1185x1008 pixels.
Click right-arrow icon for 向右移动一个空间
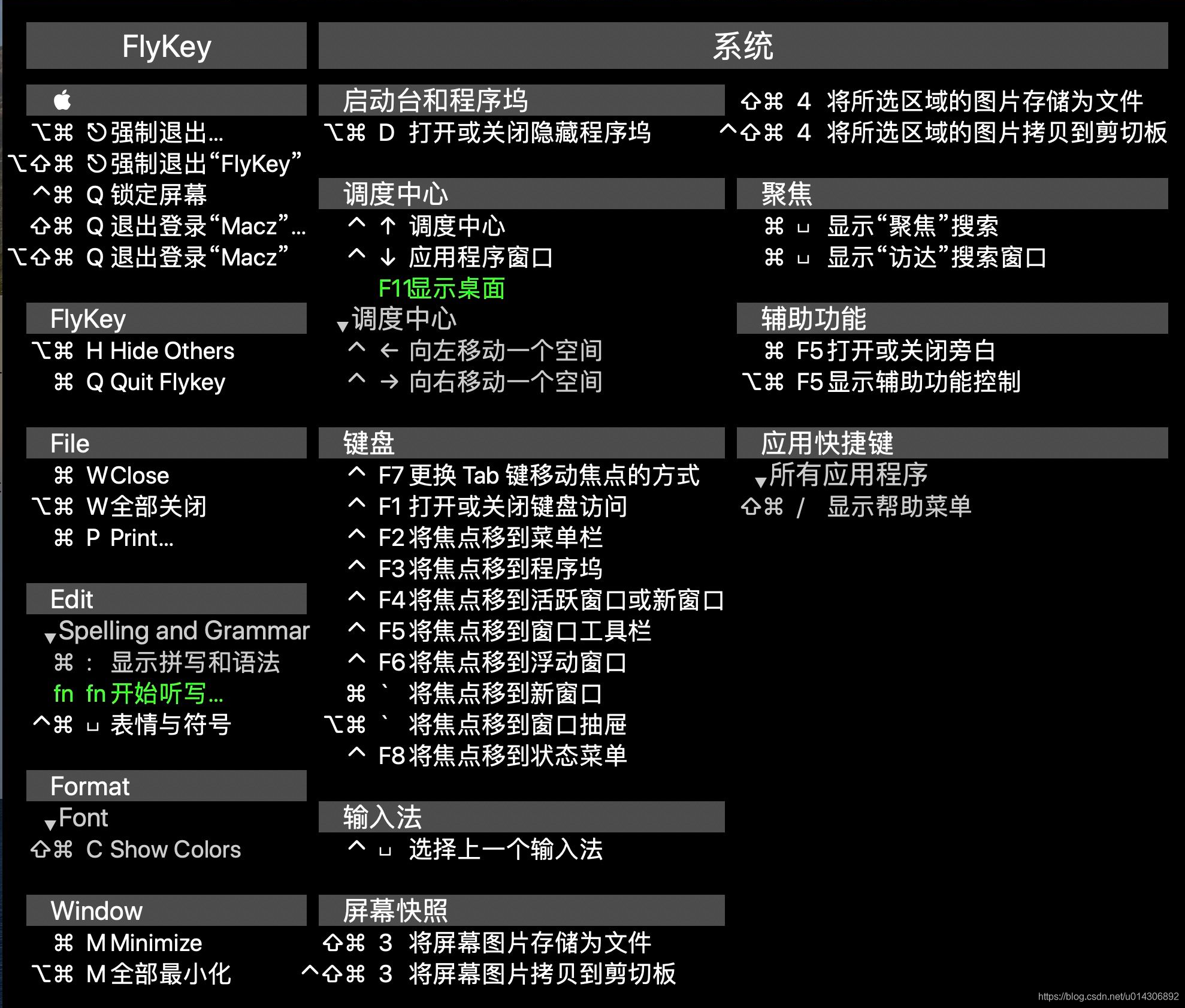click(x=389, y=382)
